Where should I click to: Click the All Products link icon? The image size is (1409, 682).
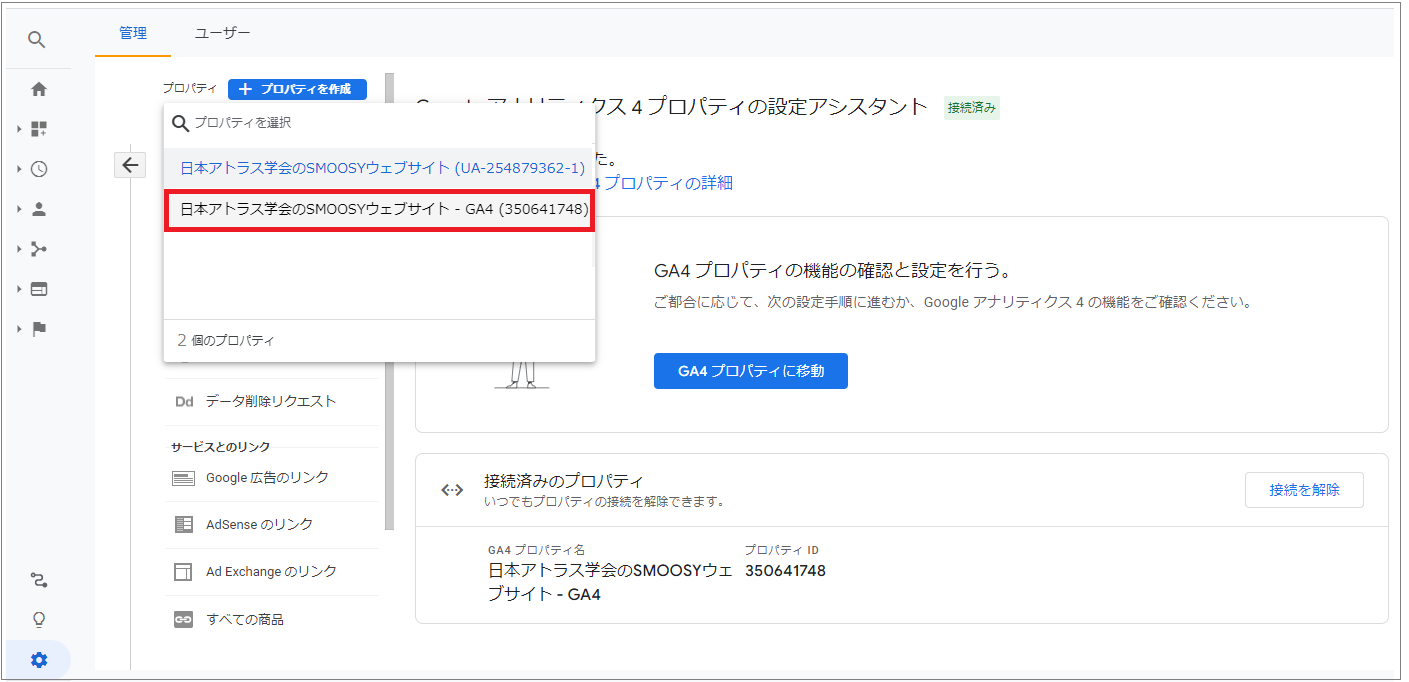[x=183, y=619]
